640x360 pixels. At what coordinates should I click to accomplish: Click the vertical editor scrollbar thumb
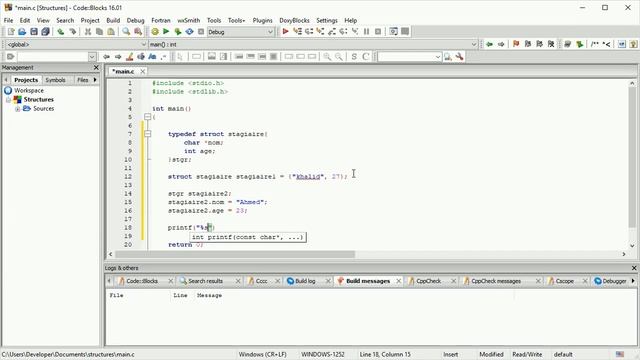[632, 157]
